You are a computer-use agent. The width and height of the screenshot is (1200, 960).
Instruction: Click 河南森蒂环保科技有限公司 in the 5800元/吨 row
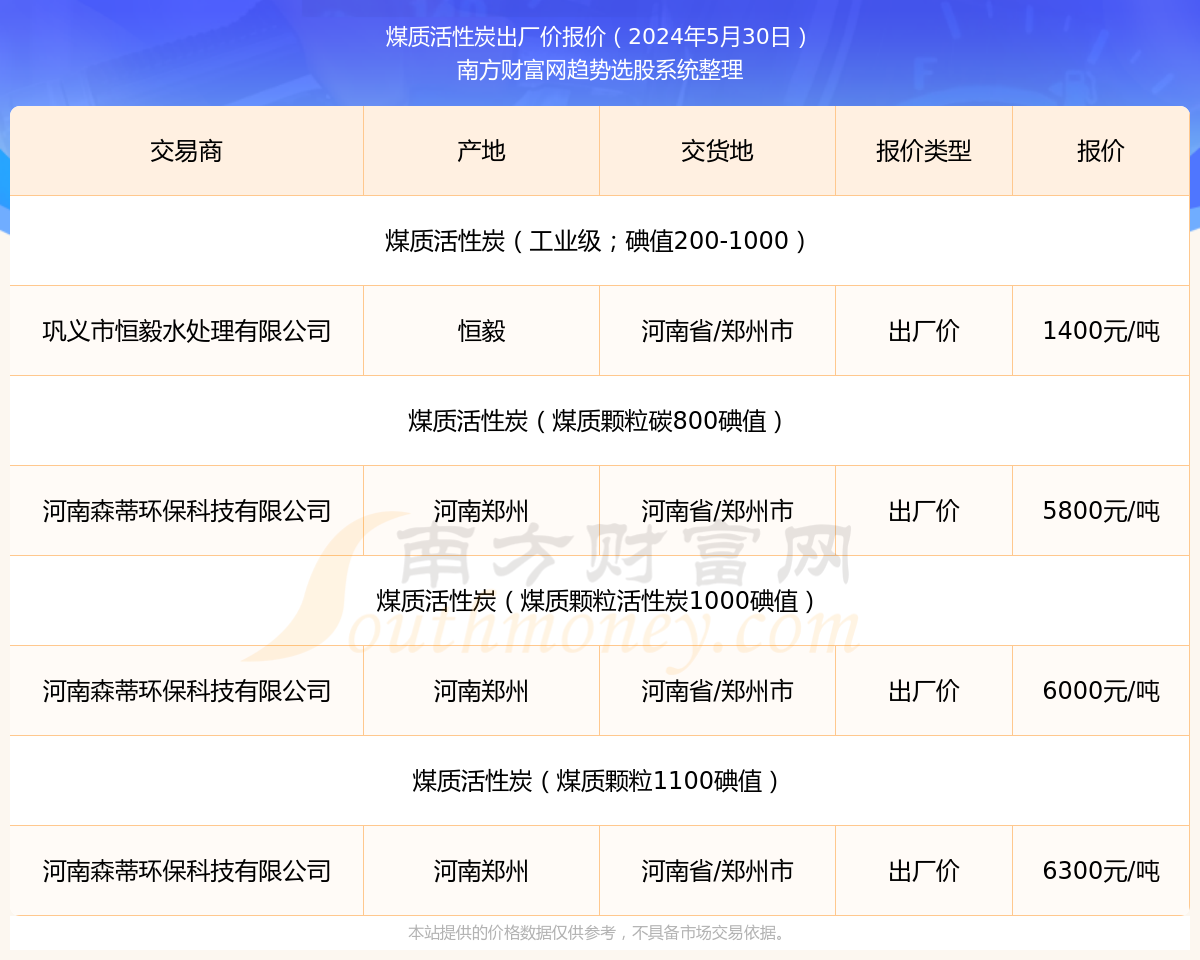pos(187,511)
